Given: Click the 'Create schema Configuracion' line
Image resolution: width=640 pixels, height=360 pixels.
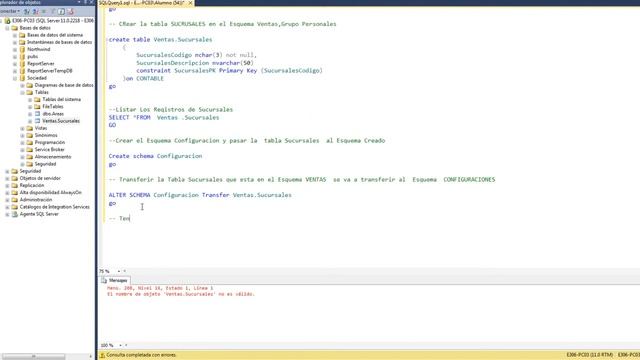Looking at the screenshot, I should (x=156, y=156).
